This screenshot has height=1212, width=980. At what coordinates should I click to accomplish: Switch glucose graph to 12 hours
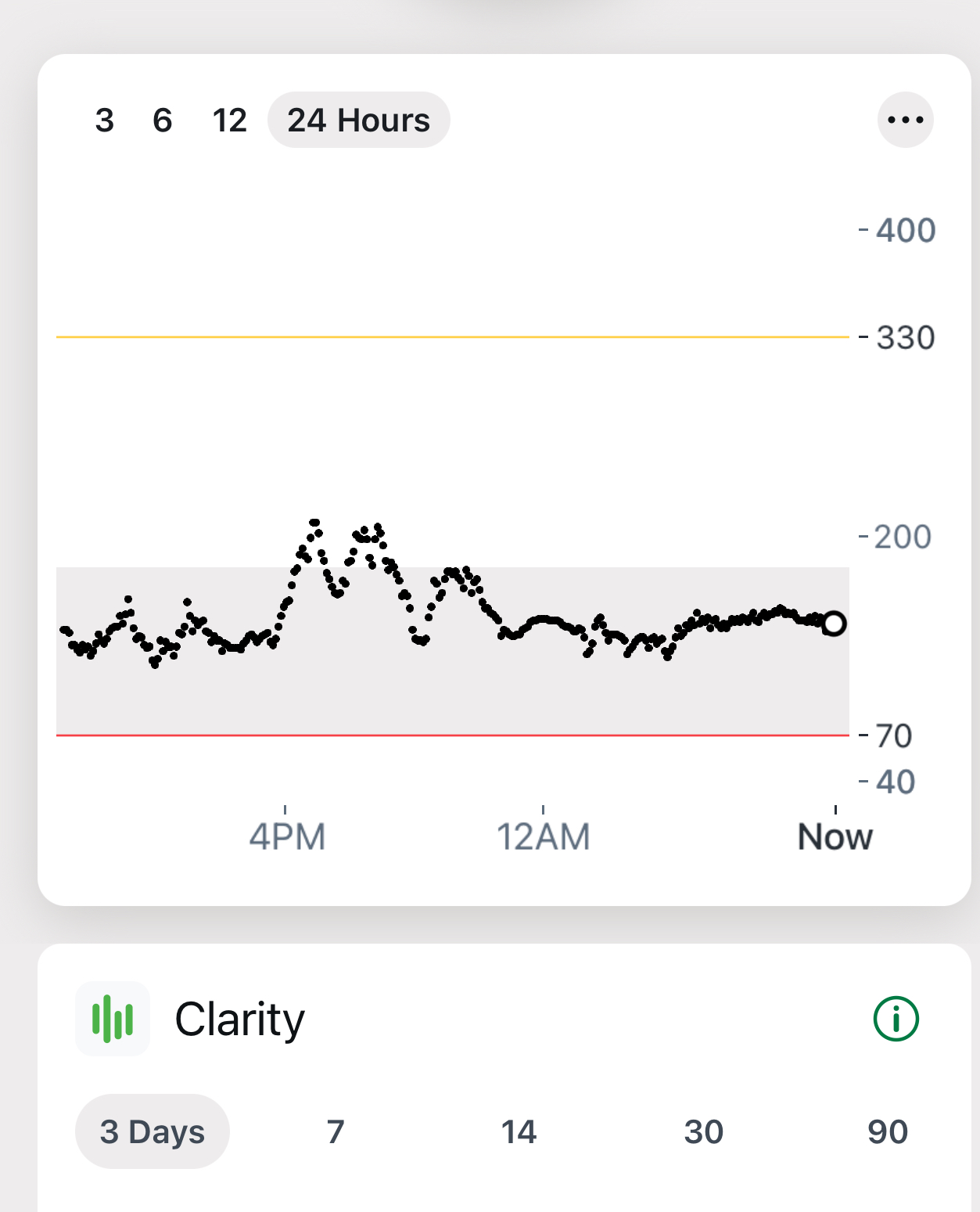(x=229, y=120)
